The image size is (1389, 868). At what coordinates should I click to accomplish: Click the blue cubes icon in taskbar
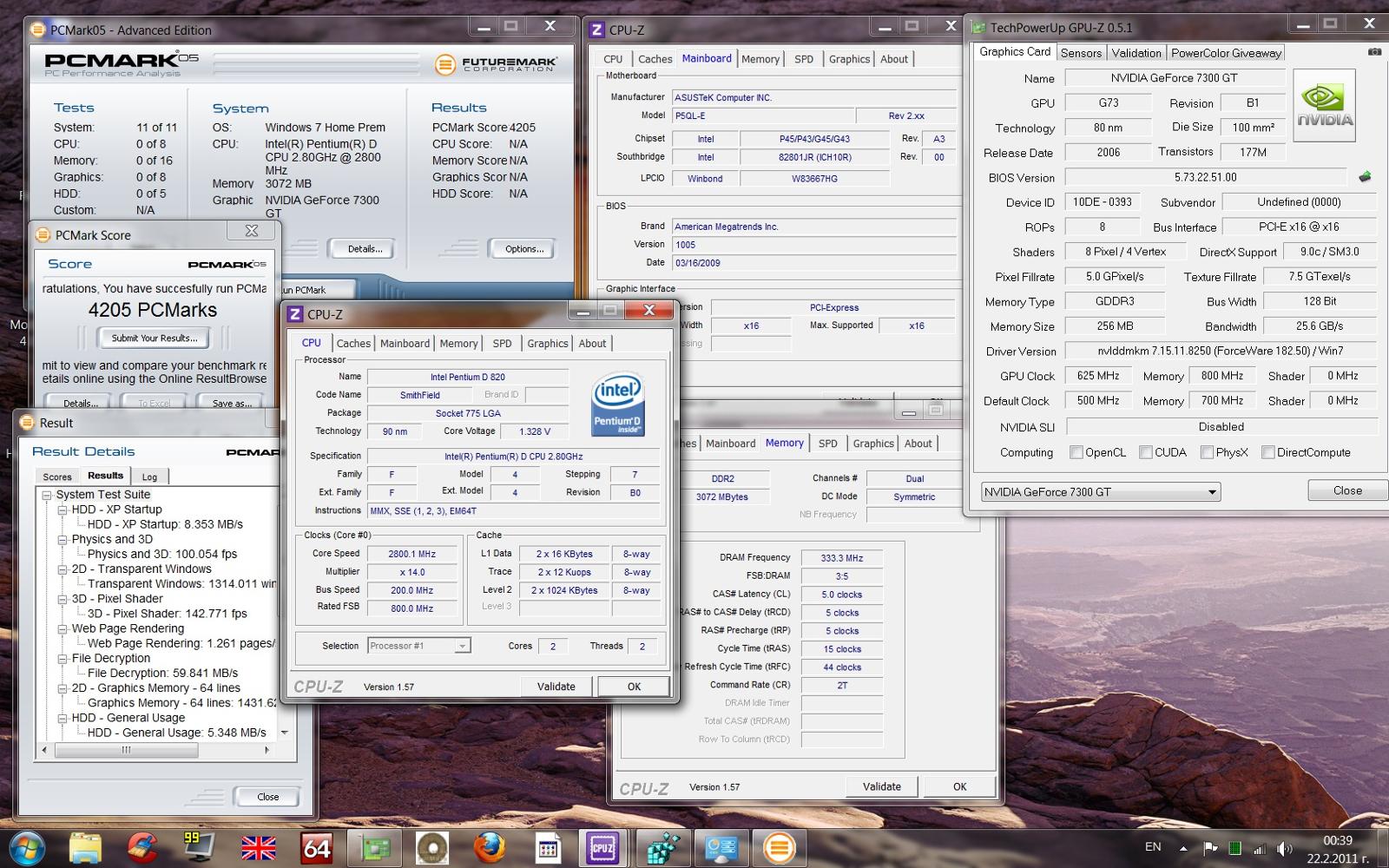coord(663,848)
